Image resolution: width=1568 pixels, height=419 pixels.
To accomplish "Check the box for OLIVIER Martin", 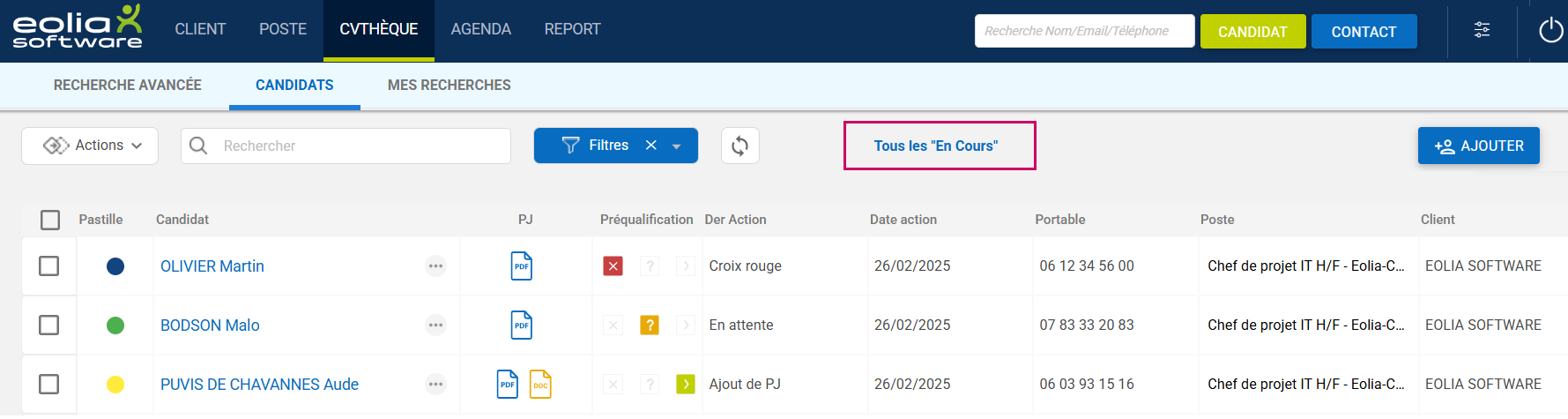I will coord(49,266).
